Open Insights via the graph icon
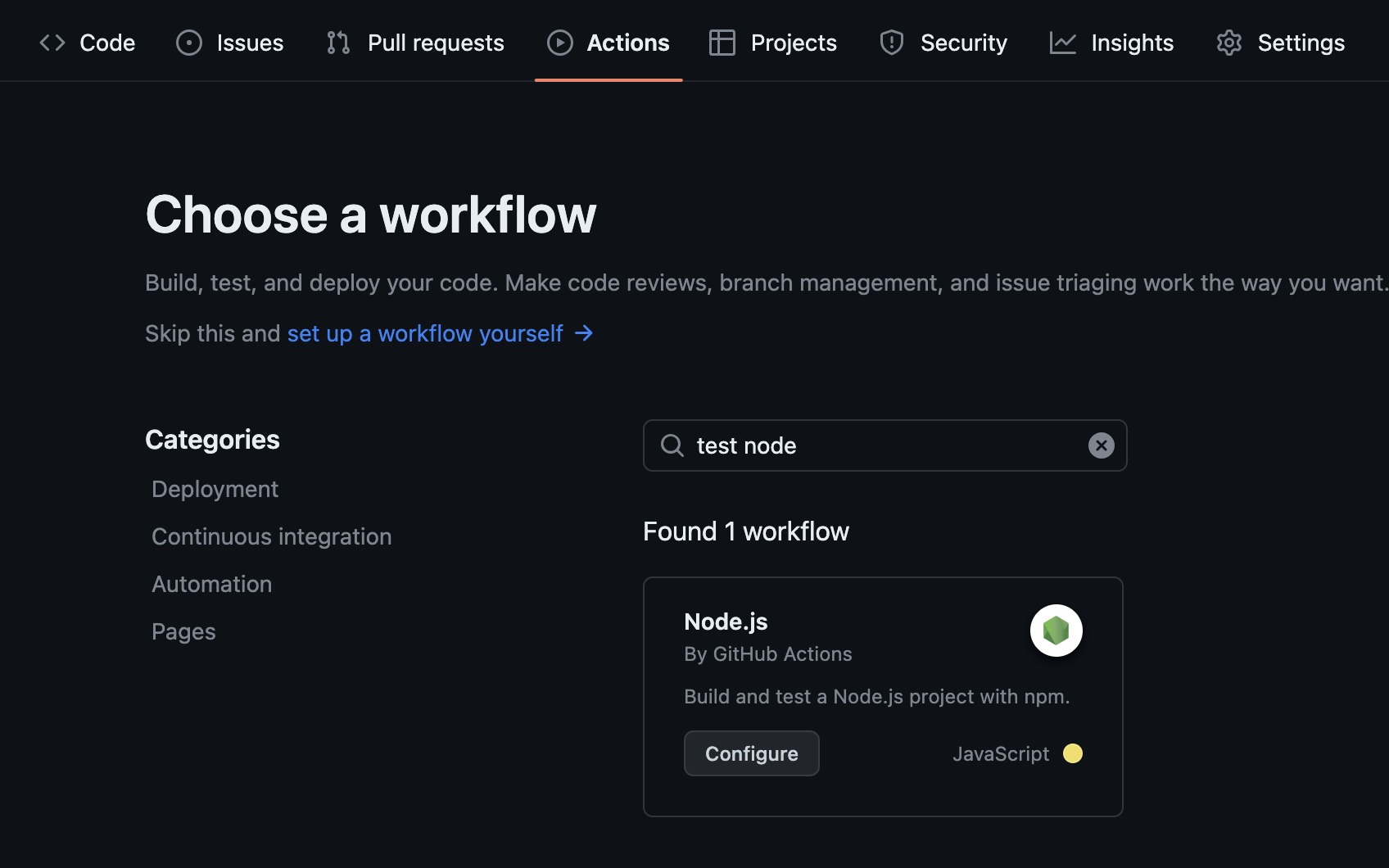Screen dimensions: 1389x868 click(1061, 42)
